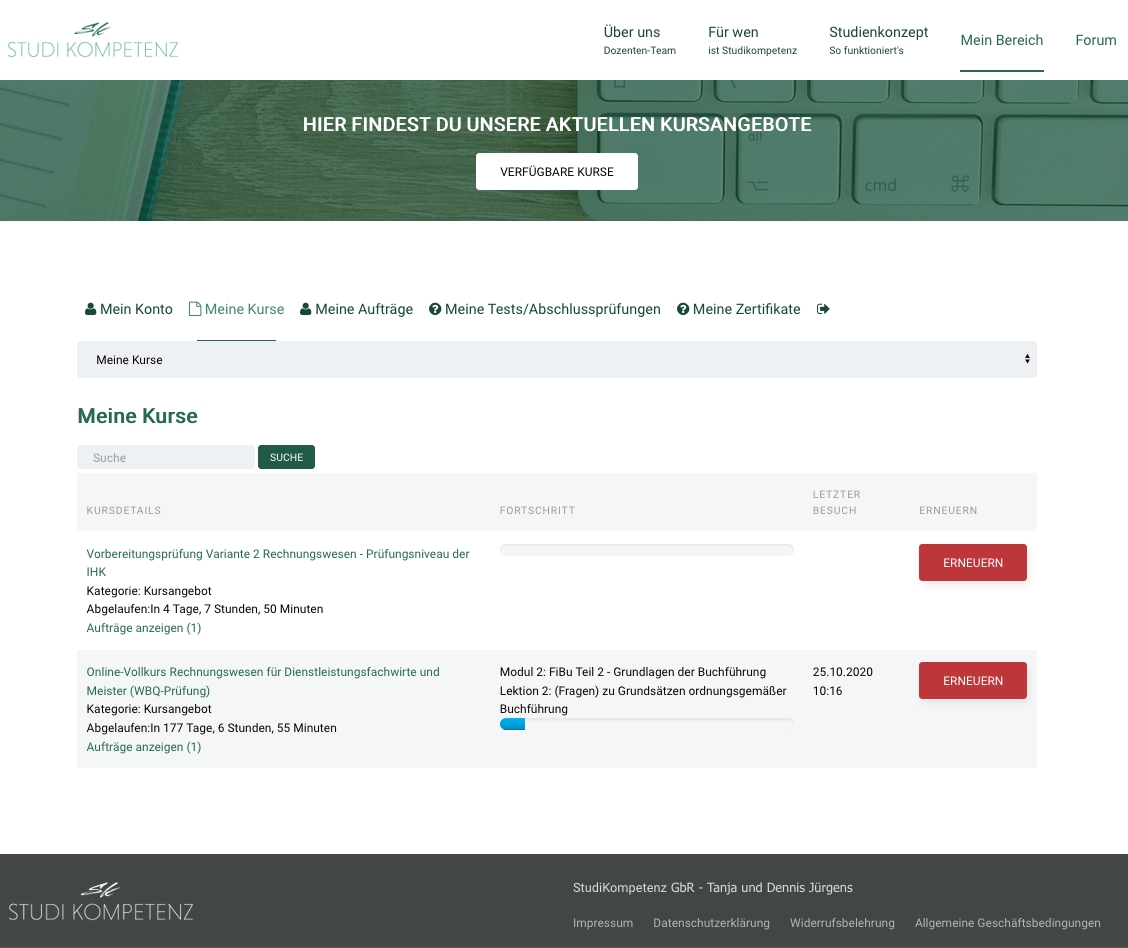Open the Mein Konto tab

129,309
